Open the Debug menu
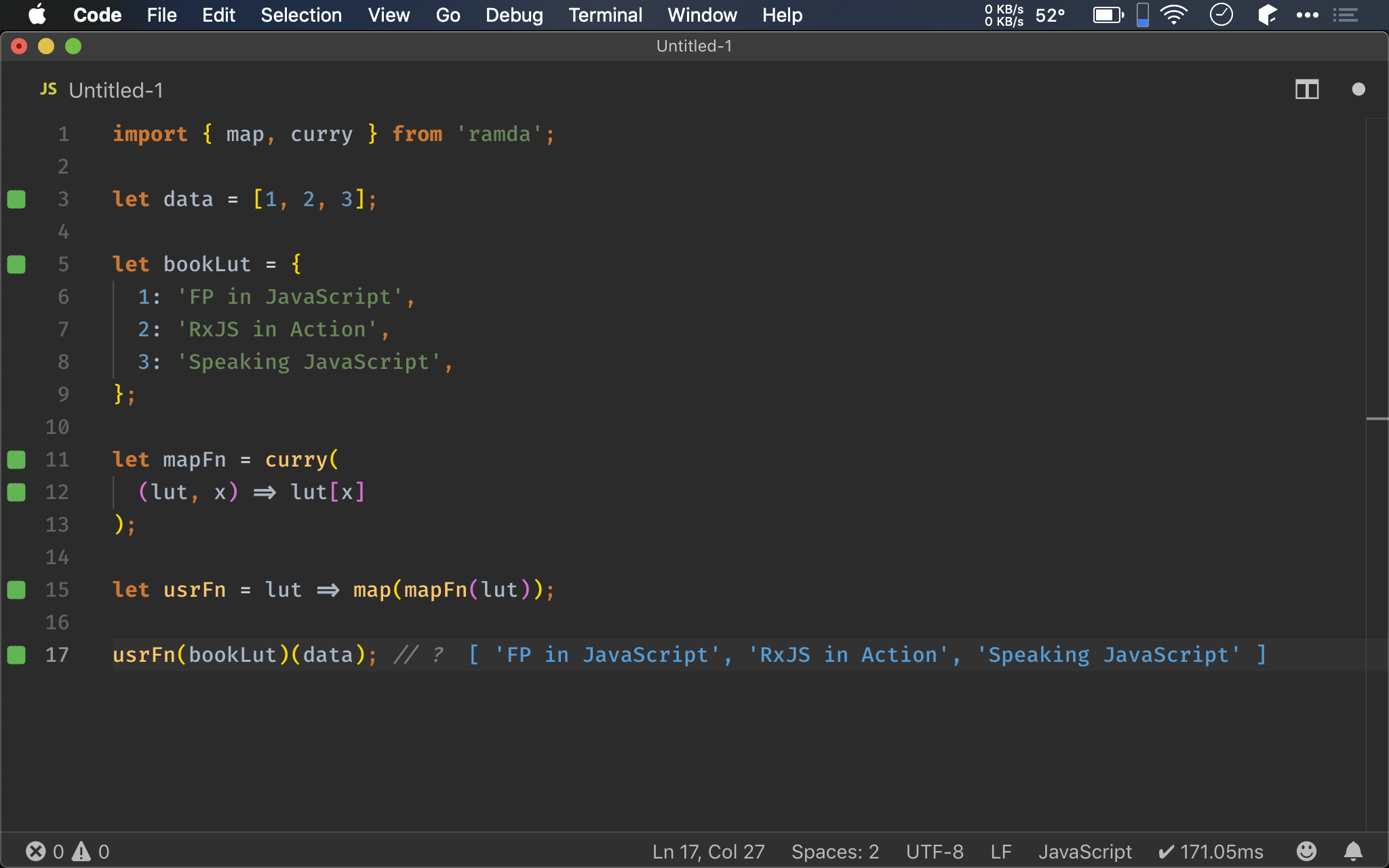This screenshot has height=868, width=1389. point(514,15)
